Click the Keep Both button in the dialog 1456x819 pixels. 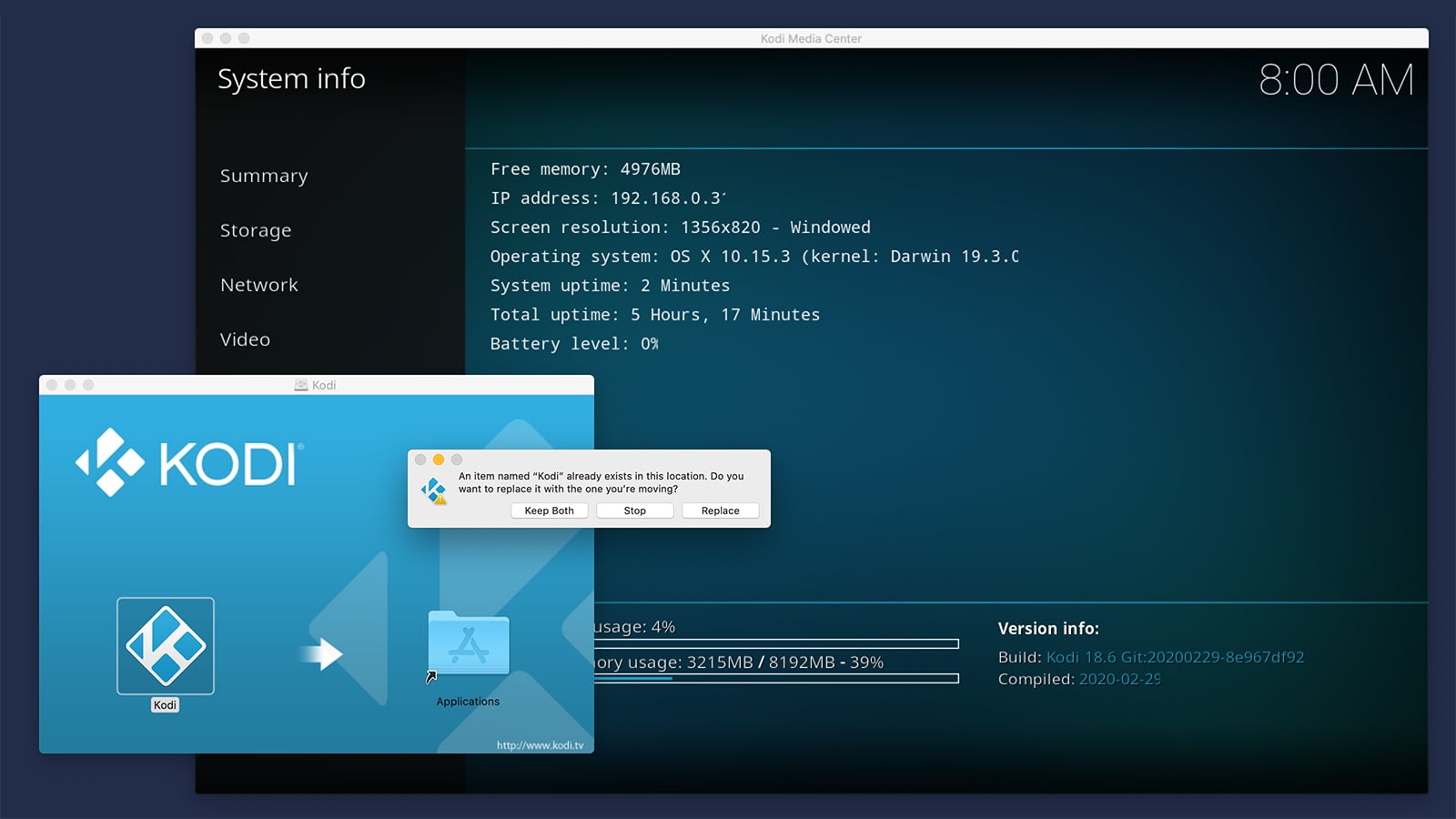click(549, 511)
